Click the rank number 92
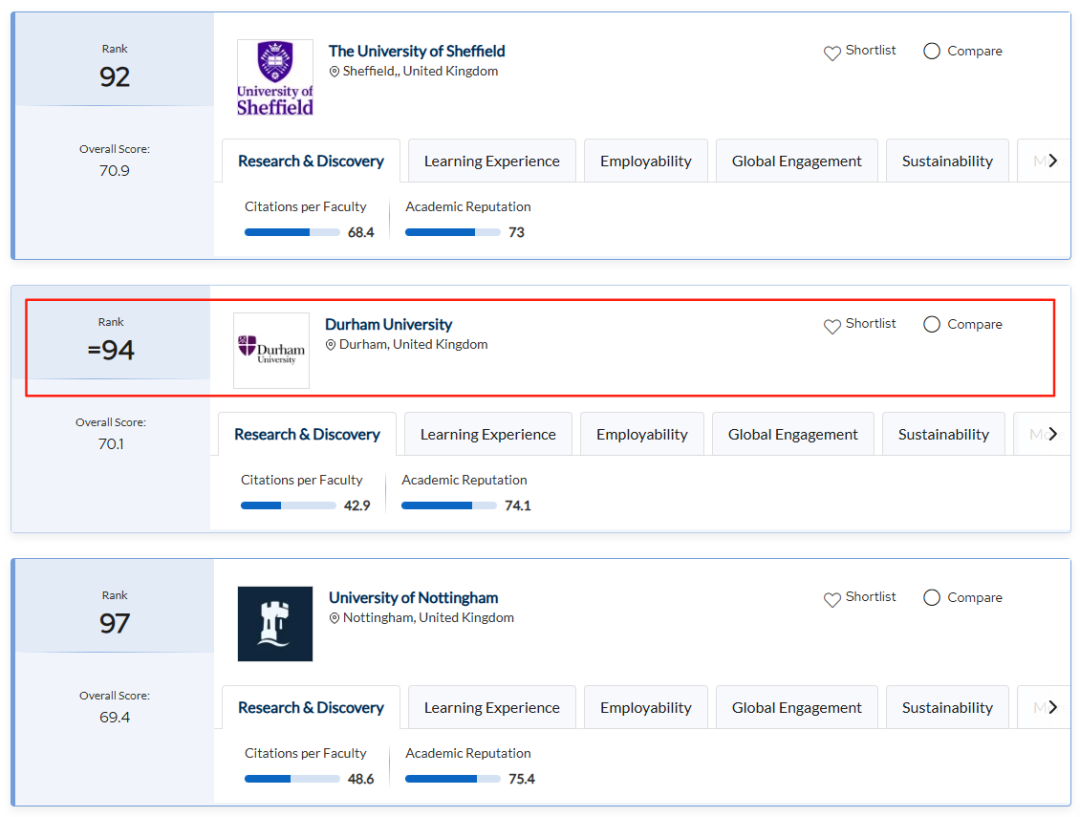Image resolution: width=1080 pixels, height=817 pixels. coord(114,77)
